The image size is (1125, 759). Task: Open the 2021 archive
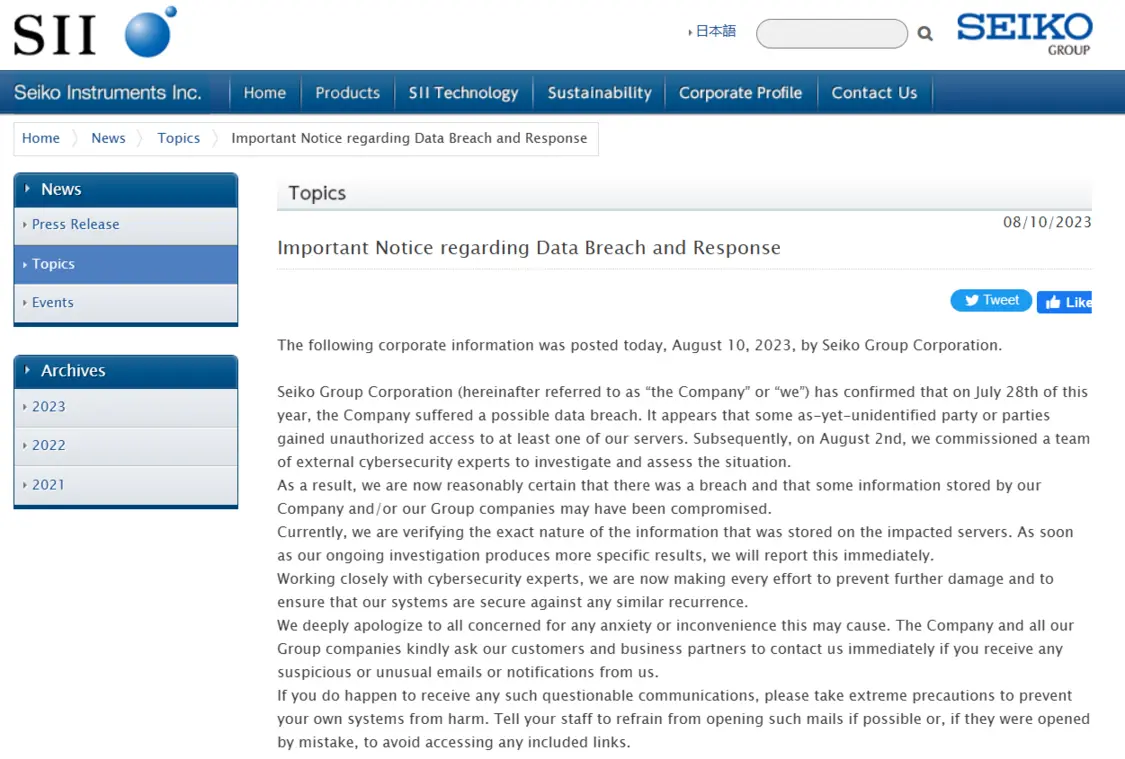[126, 485]
